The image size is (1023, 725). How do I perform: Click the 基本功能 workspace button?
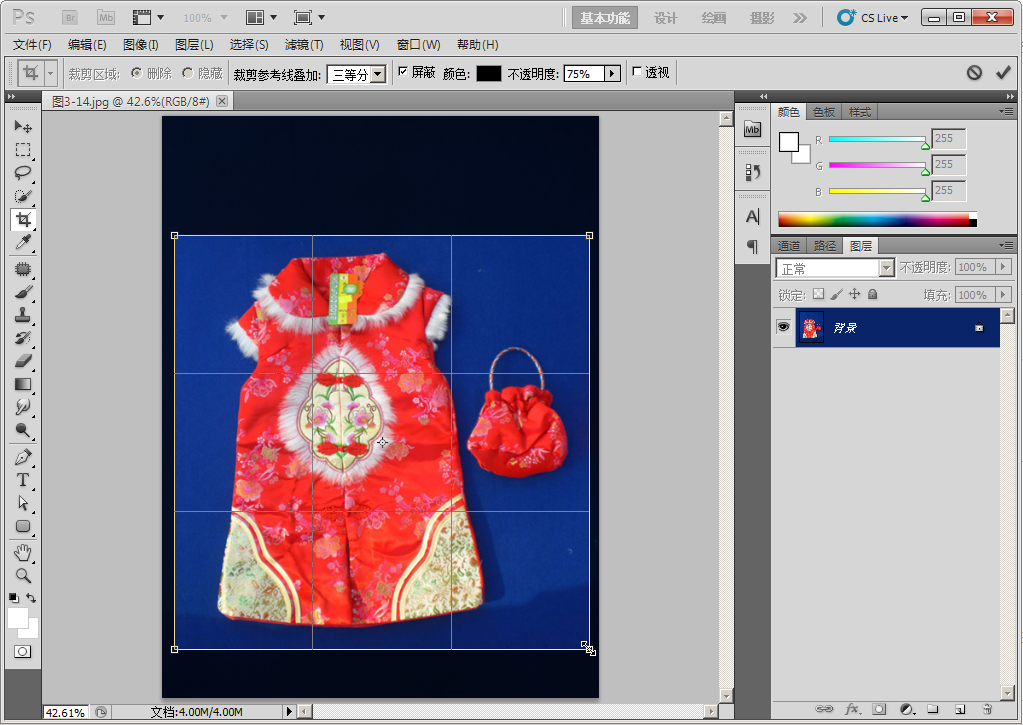(x=606, y=18)
